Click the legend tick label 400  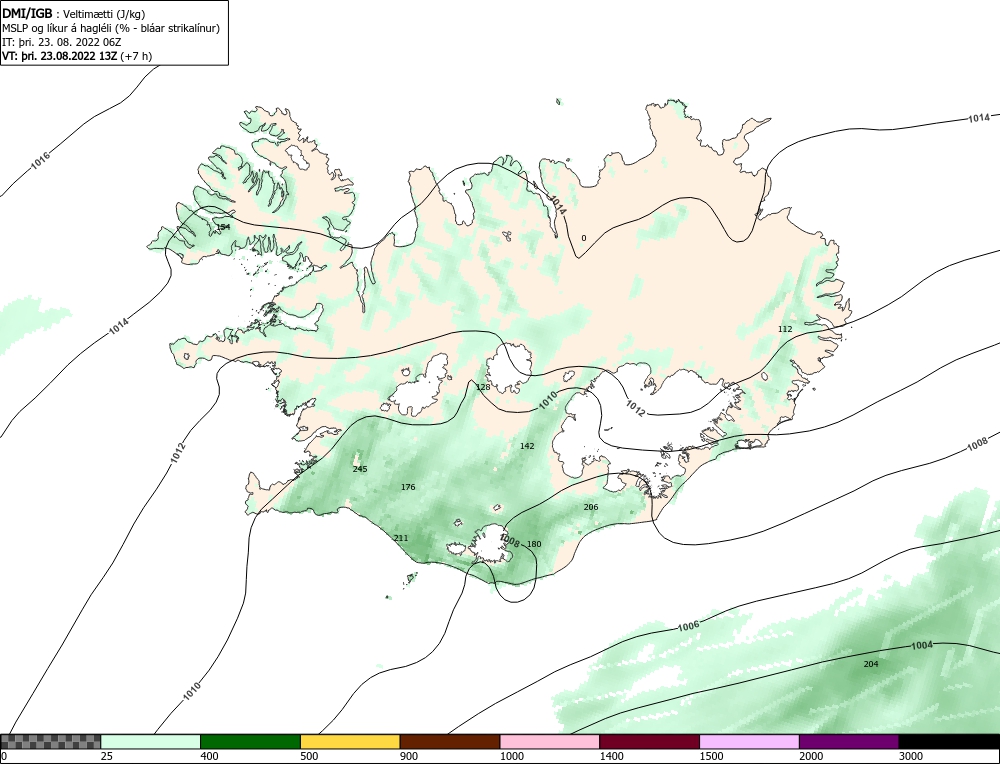click(x=209, y=756)
